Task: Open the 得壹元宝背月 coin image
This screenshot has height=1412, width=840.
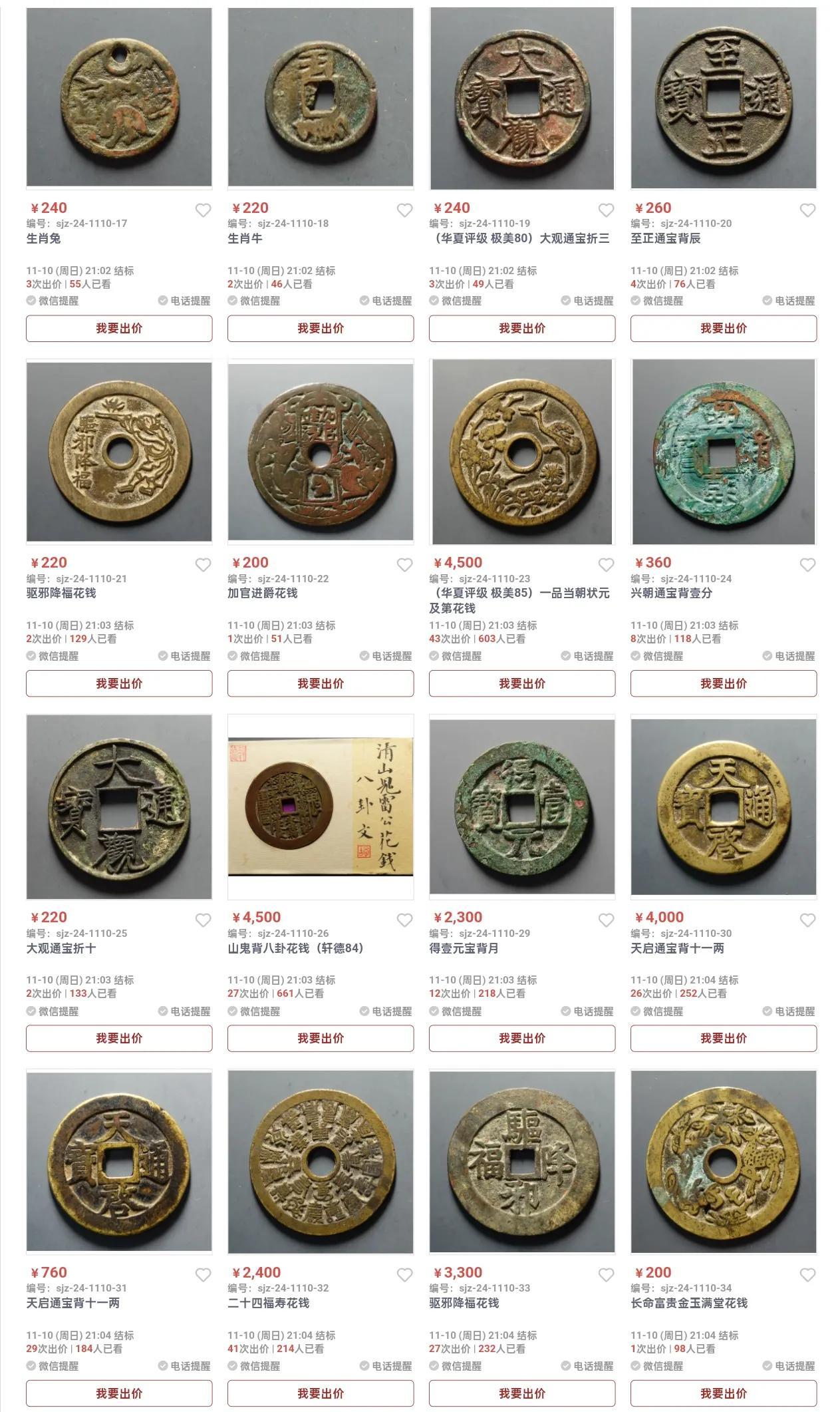Action: pos(522,807)
